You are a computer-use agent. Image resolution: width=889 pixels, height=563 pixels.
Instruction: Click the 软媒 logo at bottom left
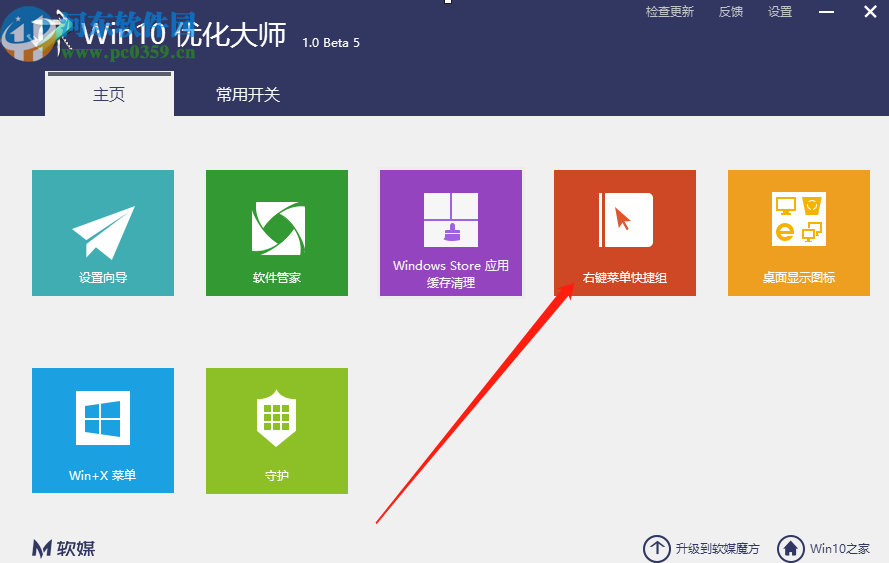click(x=64, y=548)
